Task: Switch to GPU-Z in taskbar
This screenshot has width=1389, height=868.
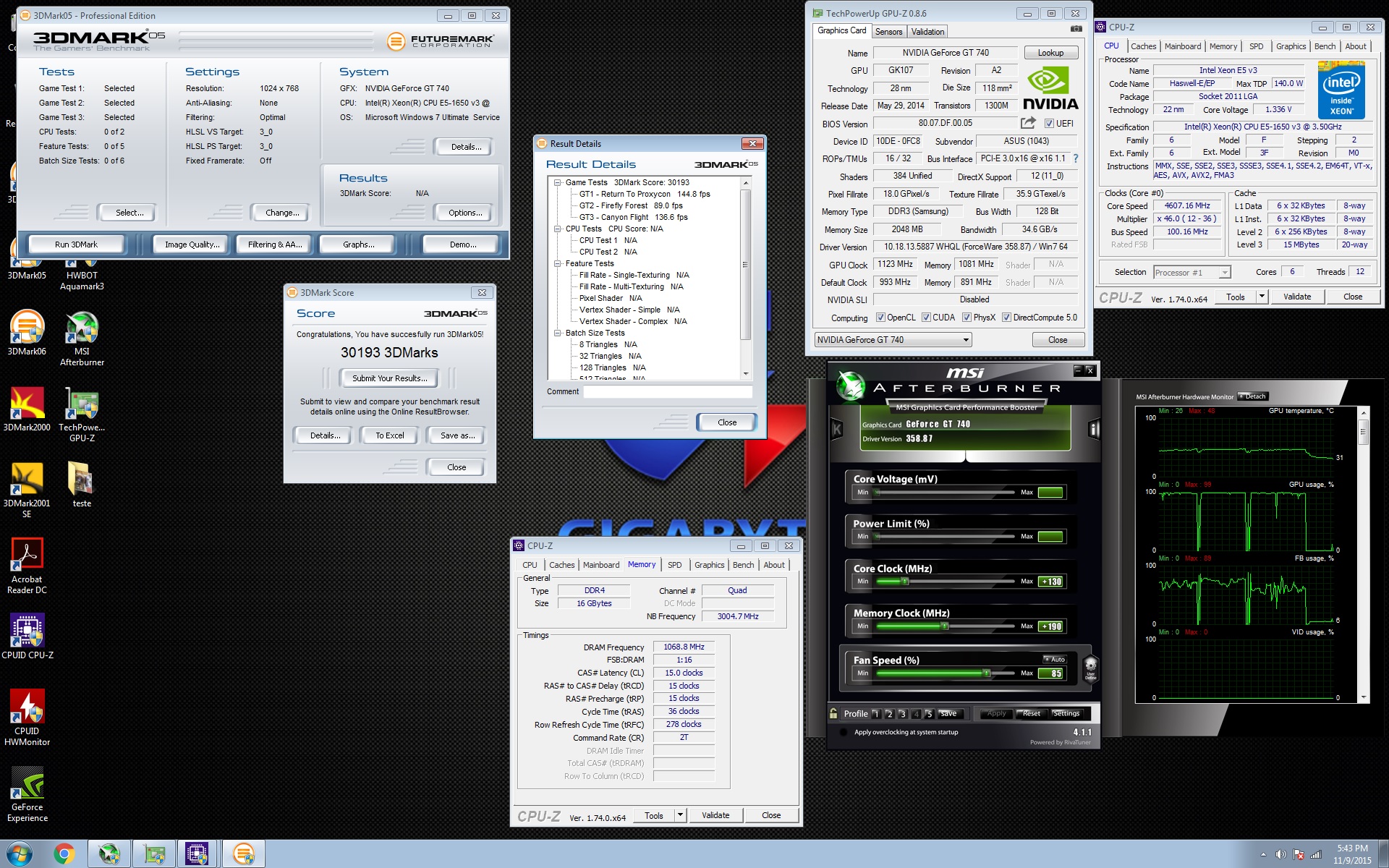Action: [x=154, y=854]
